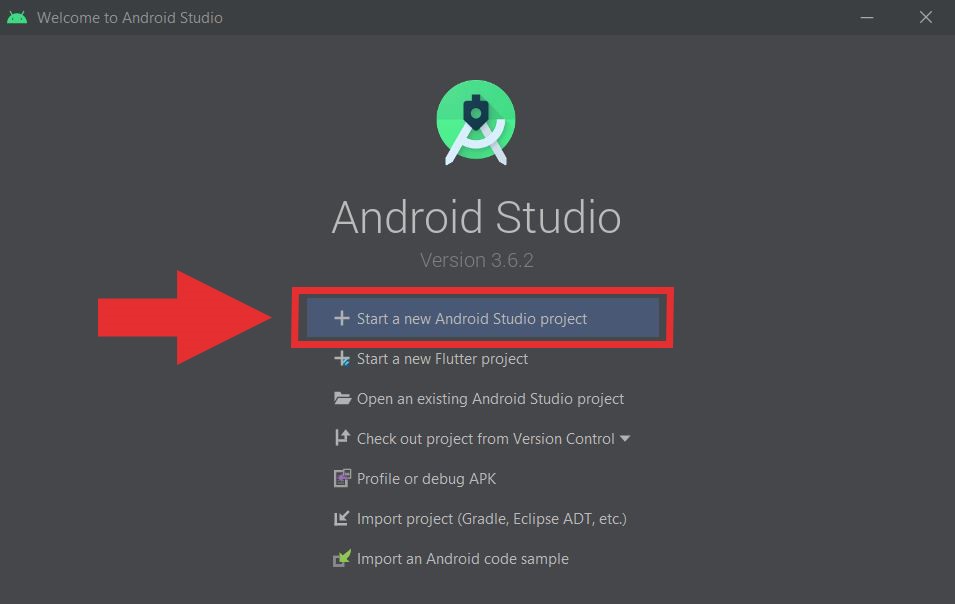Click the Version Control checkout icon

(342, 438)
